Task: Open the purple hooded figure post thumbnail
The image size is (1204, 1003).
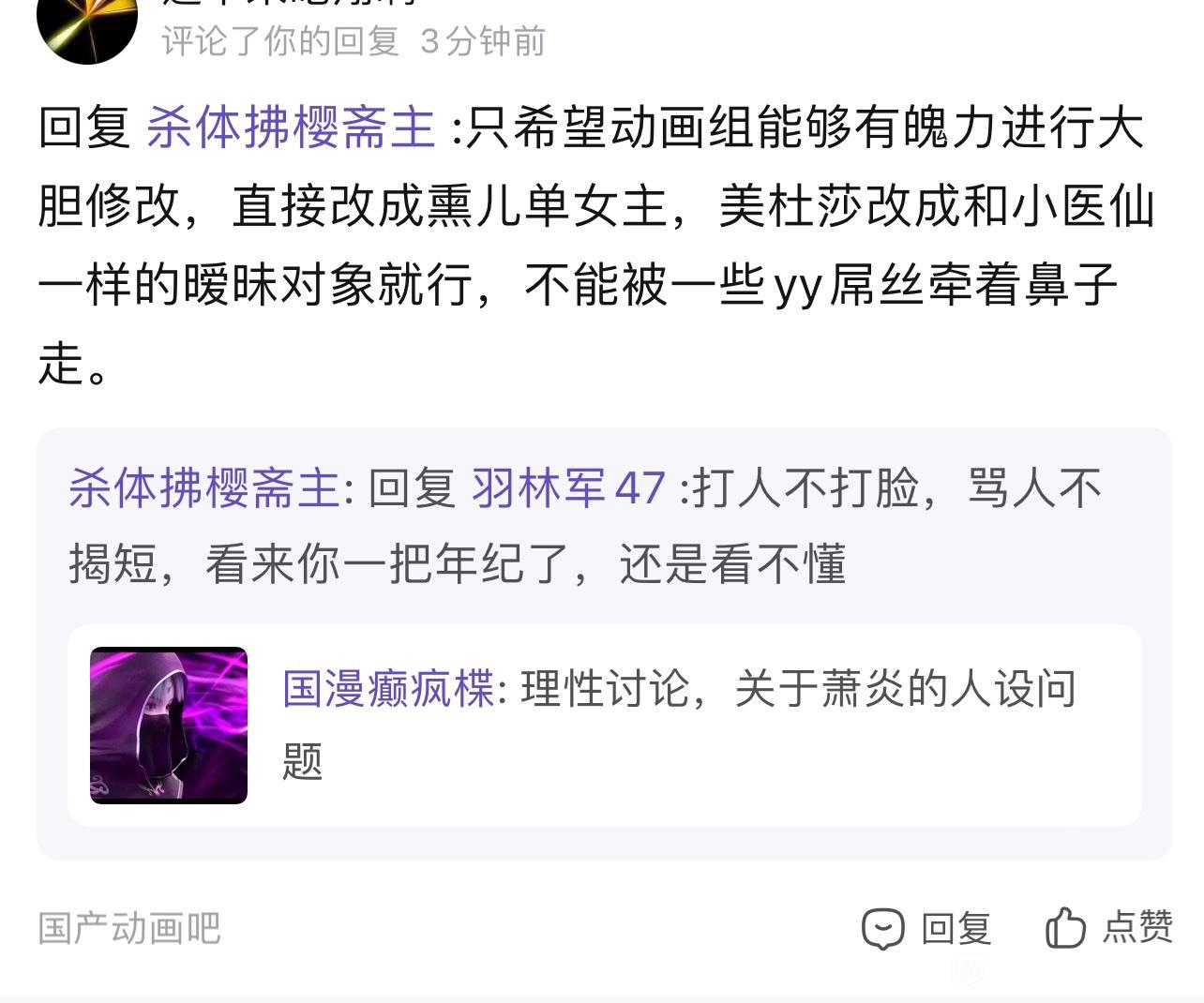Action: pos(169,726)
